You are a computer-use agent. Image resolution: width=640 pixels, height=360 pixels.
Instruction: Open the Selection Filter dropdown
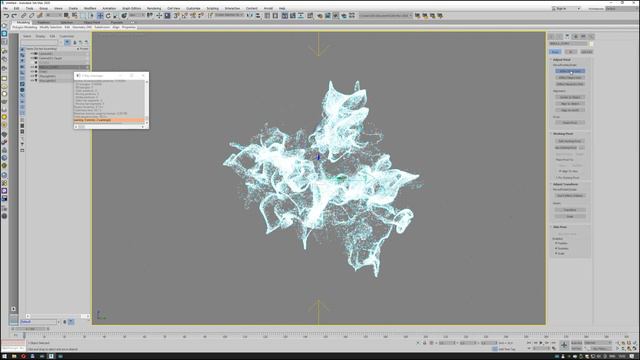coord(54,16)
